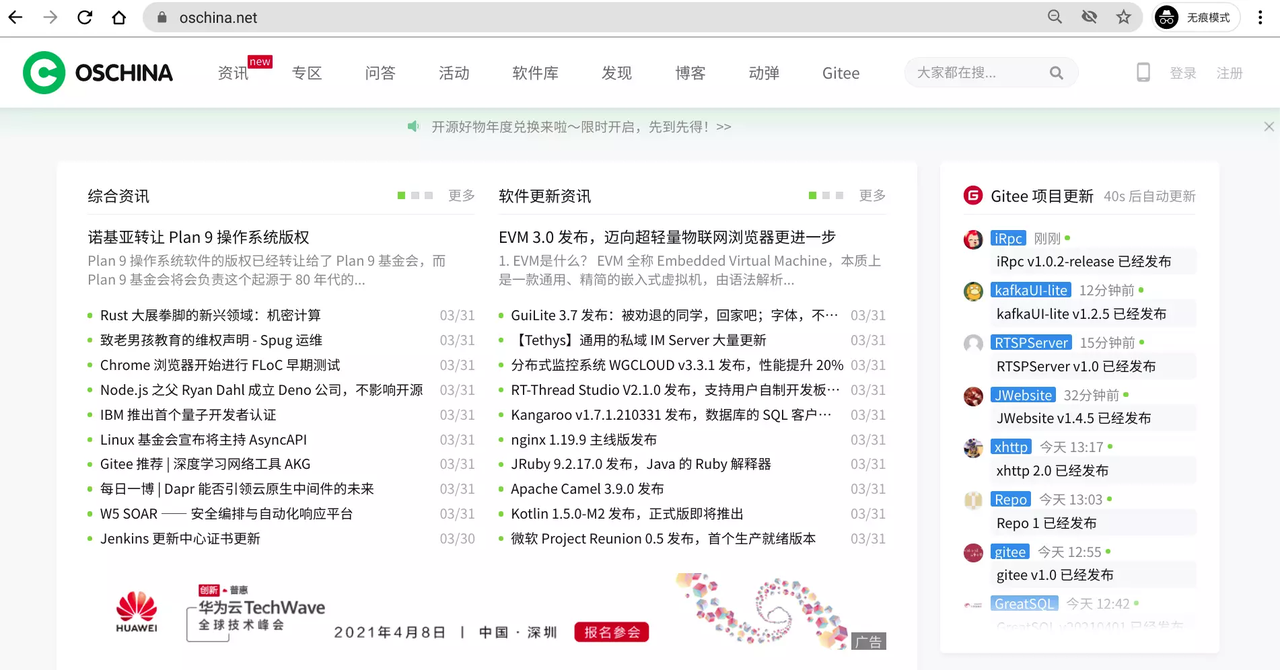Open article nginx 1.19.9 主线版发布

pyautogui.click(x=584, y=439)
